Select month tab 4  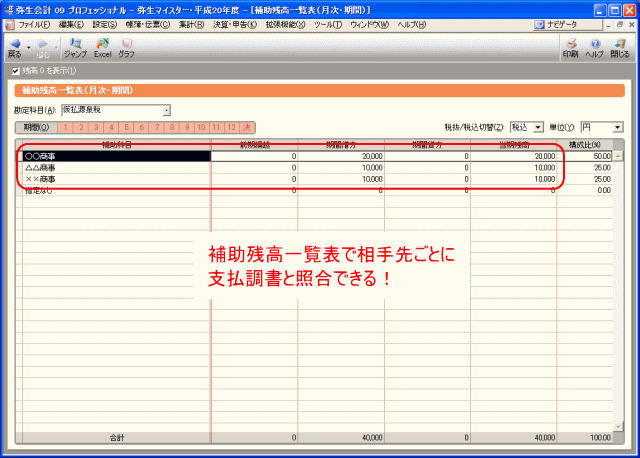(111, 127)
